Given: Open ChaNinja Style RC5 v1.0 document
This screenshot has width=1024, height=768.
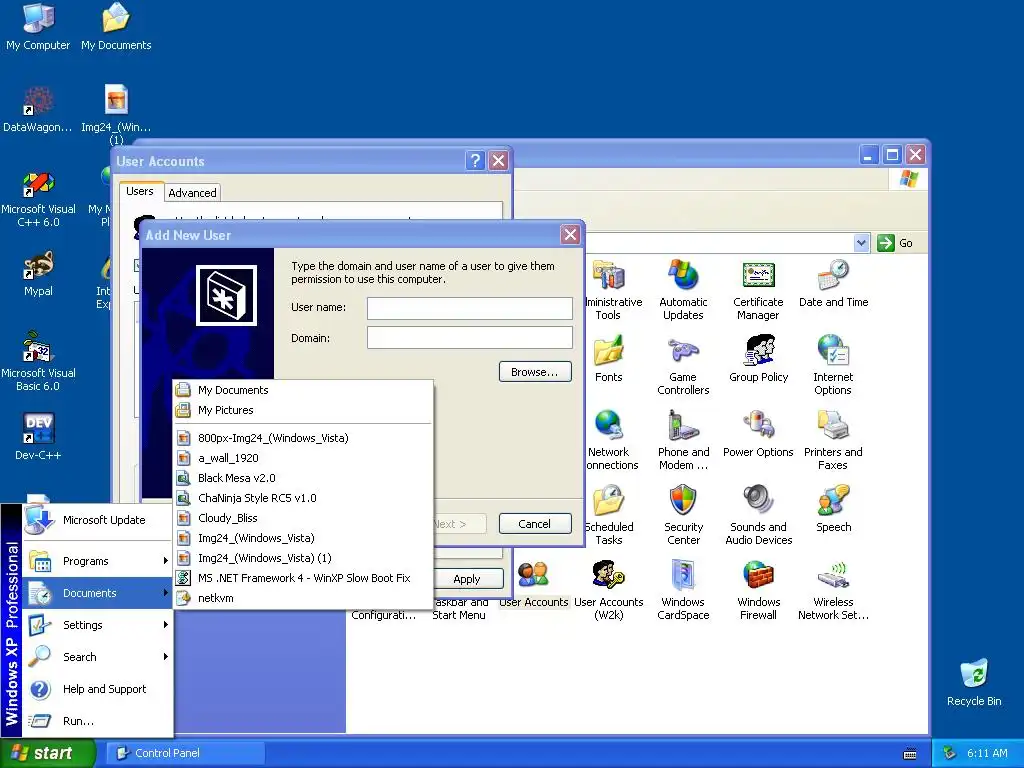Looking at the screenshot, I should pyautogui.click(x=303, y=498).
